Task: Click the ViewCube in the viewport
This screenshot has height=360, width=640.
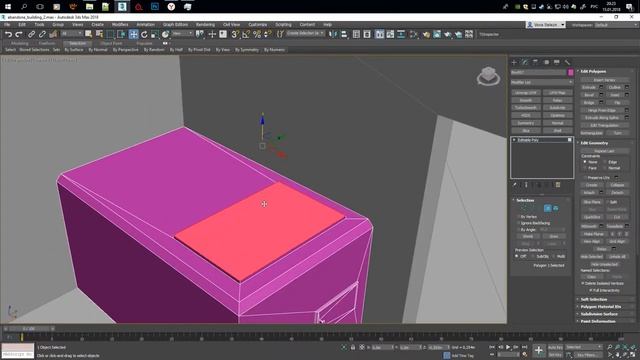Action: pyautogui.click(x=488, y=76)
